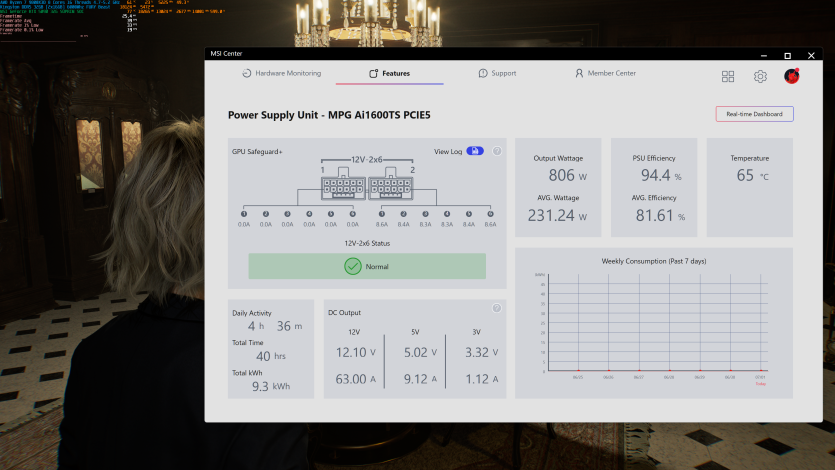This screenshot has height=470, width=835.
Task: Click the Output Wattage 806 W value
Action: 568,175
